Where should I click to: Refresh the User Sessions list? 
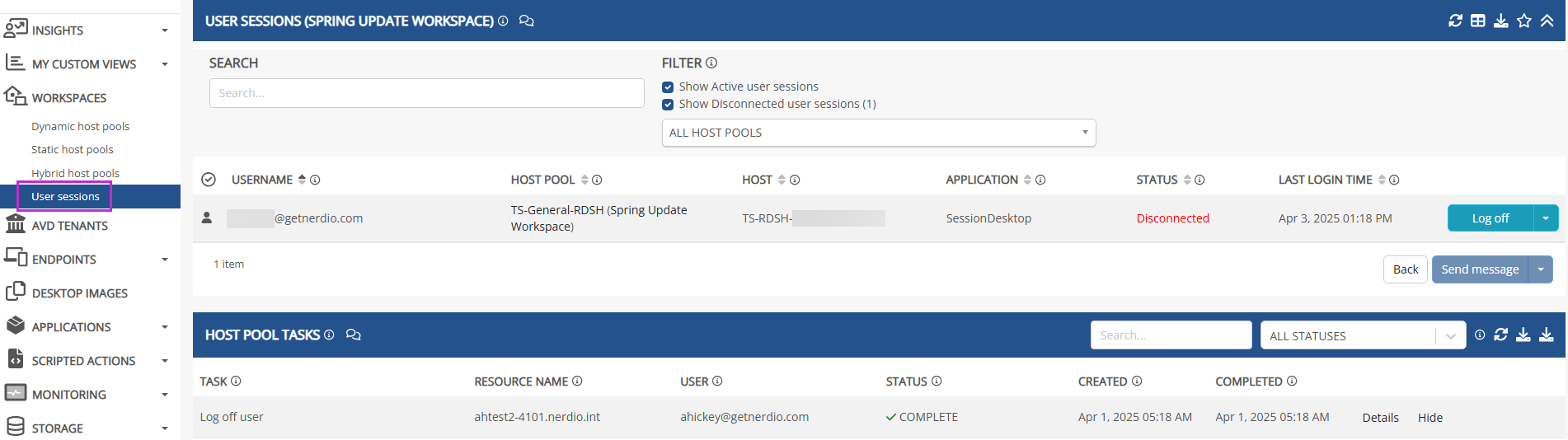[x=1455, y=21]
